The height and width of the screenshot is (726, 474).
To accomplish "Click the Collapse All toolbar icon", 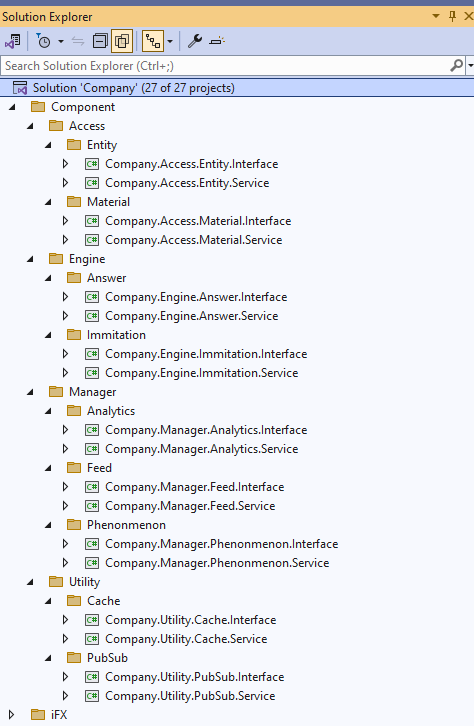I will [x=100, y=42].
